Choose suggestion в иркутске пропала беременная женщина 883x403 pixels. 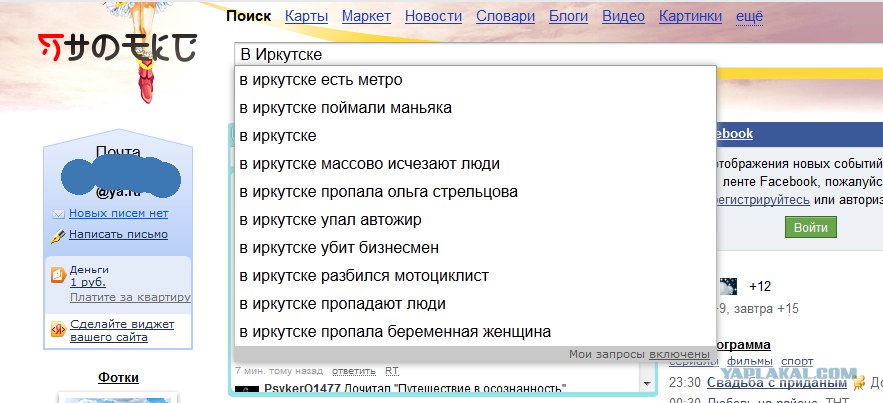click(x=475, y=332)
